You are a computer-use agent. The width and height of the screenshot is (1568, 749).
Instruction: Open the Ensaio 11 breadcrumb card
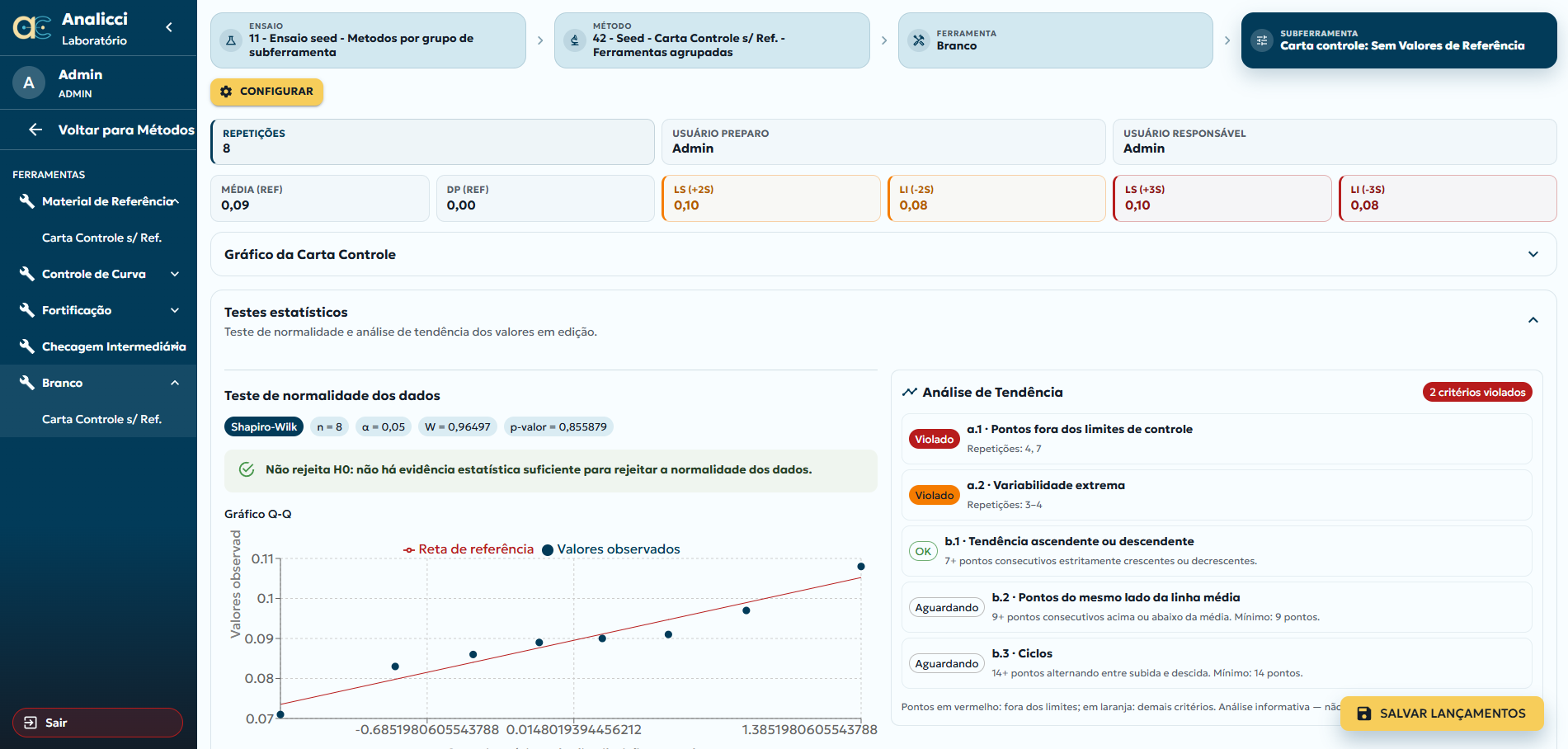pos(368,40)
